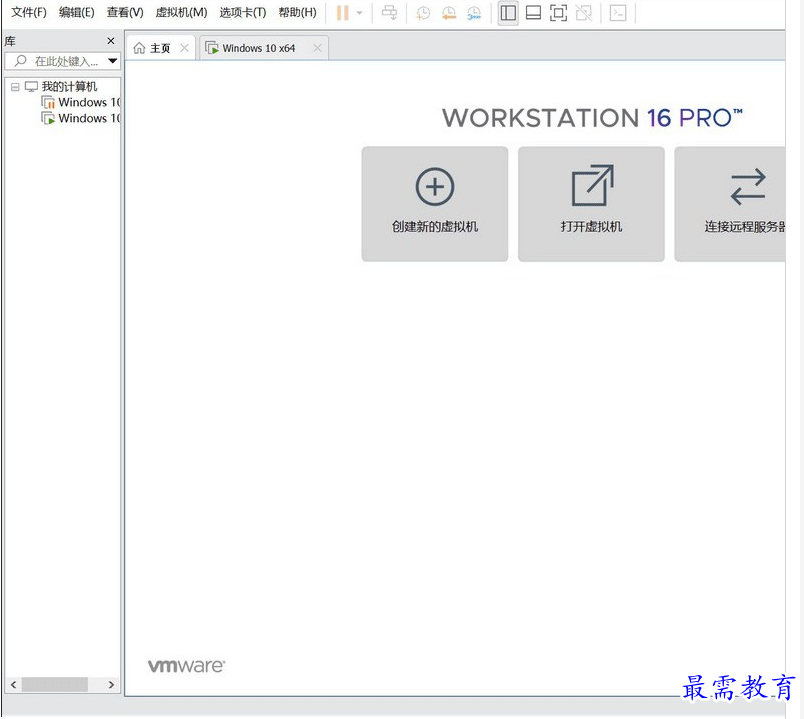
Task: Select the suspended Windows 10 VM entry
Action: pyautogui.click(x=81, y=103)
